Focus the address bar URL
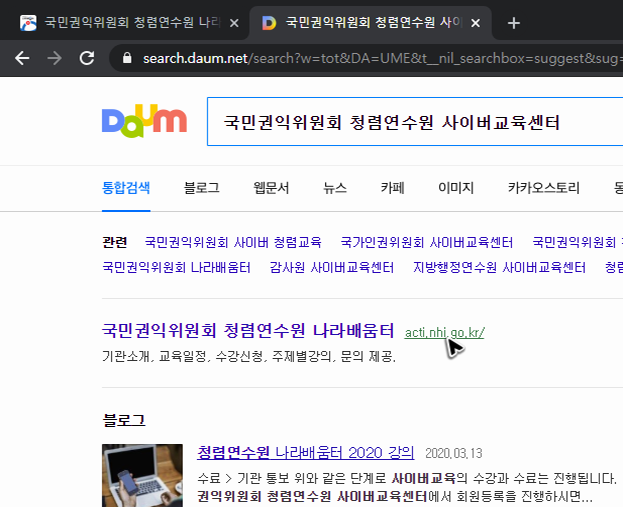 pyautogui.click(x=381, y=58)
